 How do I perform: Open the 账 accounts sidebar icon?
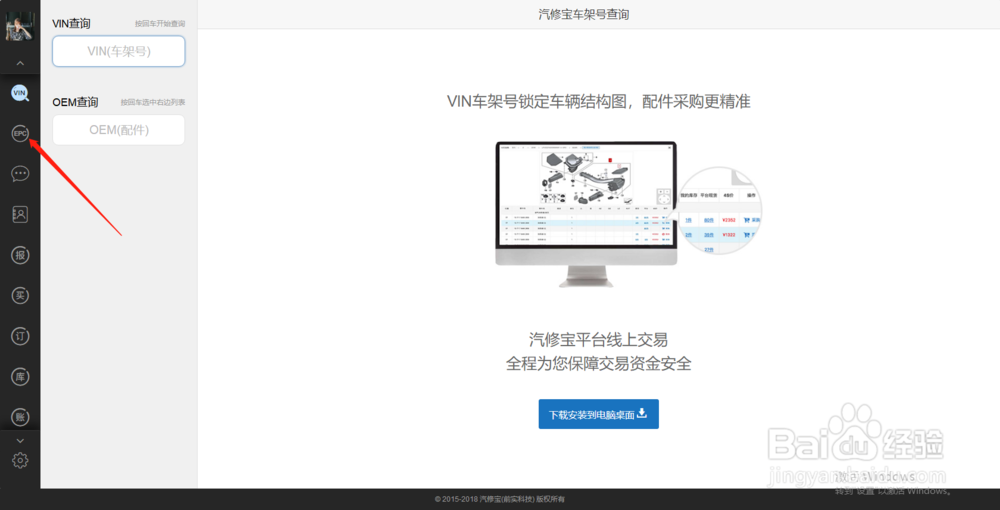20,417
